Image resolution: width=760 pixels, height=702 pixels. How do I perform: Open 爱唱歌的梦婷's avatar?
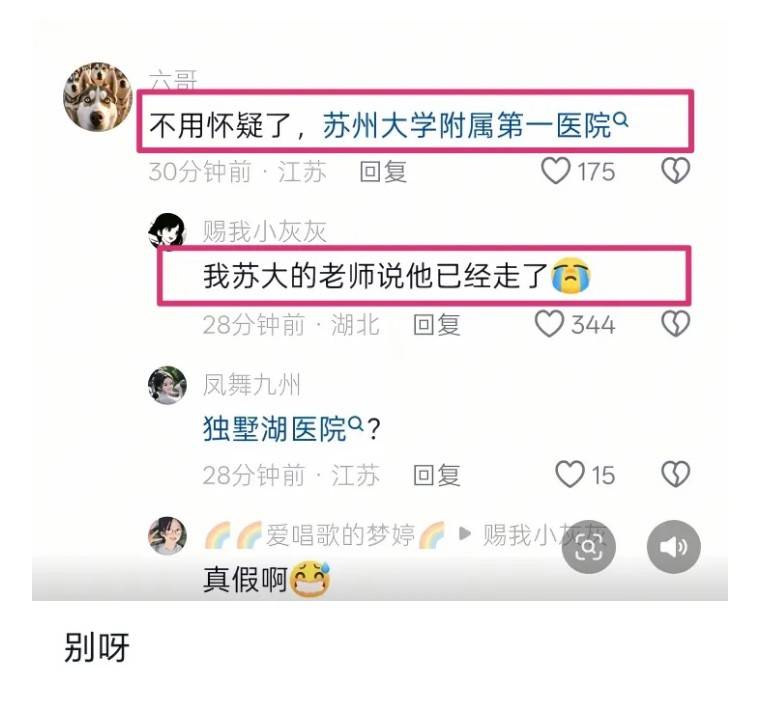pyautogui.click(x=167, y=536)
